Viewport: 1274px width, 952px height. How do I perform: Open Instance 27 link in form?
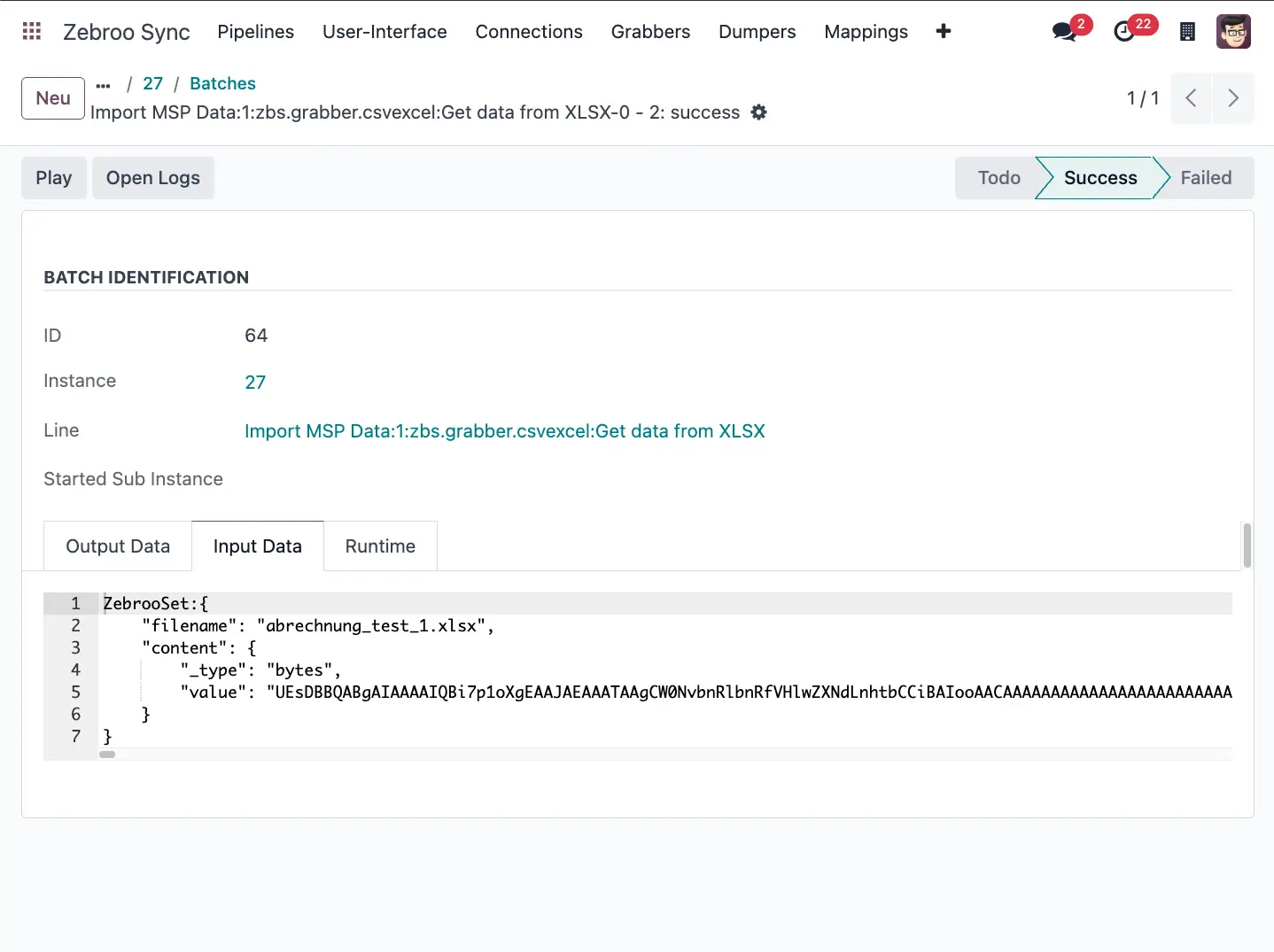click(255, 383)
